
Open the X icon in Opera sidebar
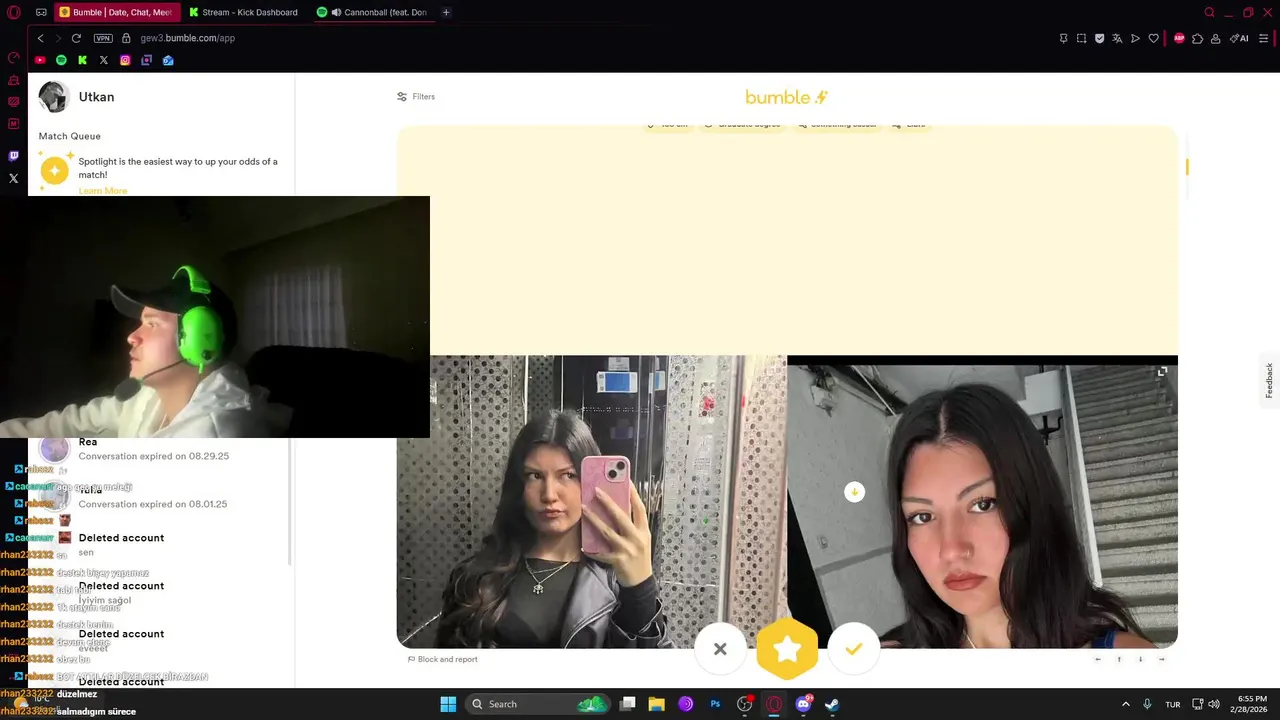[14, 178]
